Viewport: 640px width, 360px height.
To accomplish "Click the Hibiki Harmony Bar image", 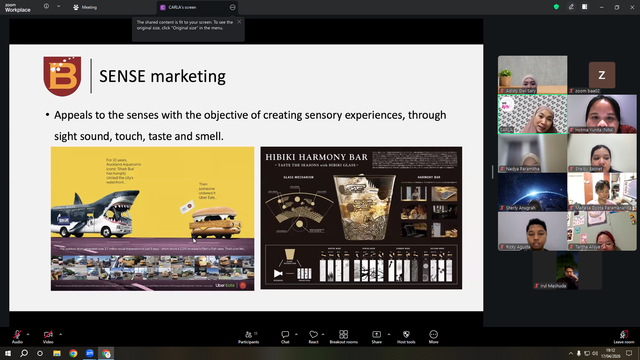I will point(361,218).
